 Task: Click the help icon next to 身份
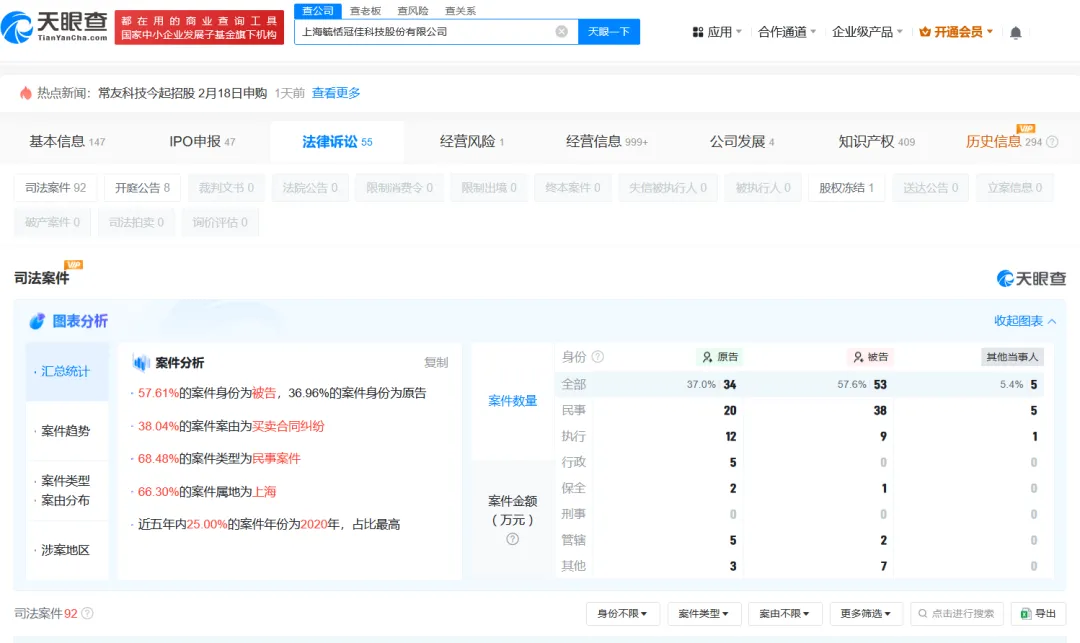(598, 357)
